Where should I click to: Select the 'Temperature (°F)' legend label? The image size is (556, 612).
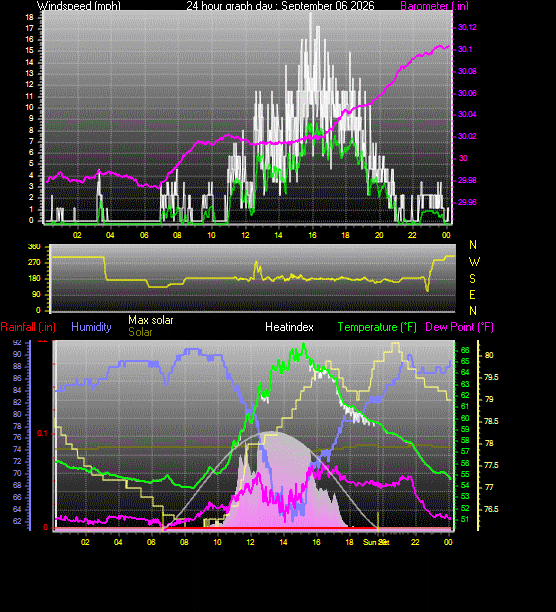pos(377,327)
